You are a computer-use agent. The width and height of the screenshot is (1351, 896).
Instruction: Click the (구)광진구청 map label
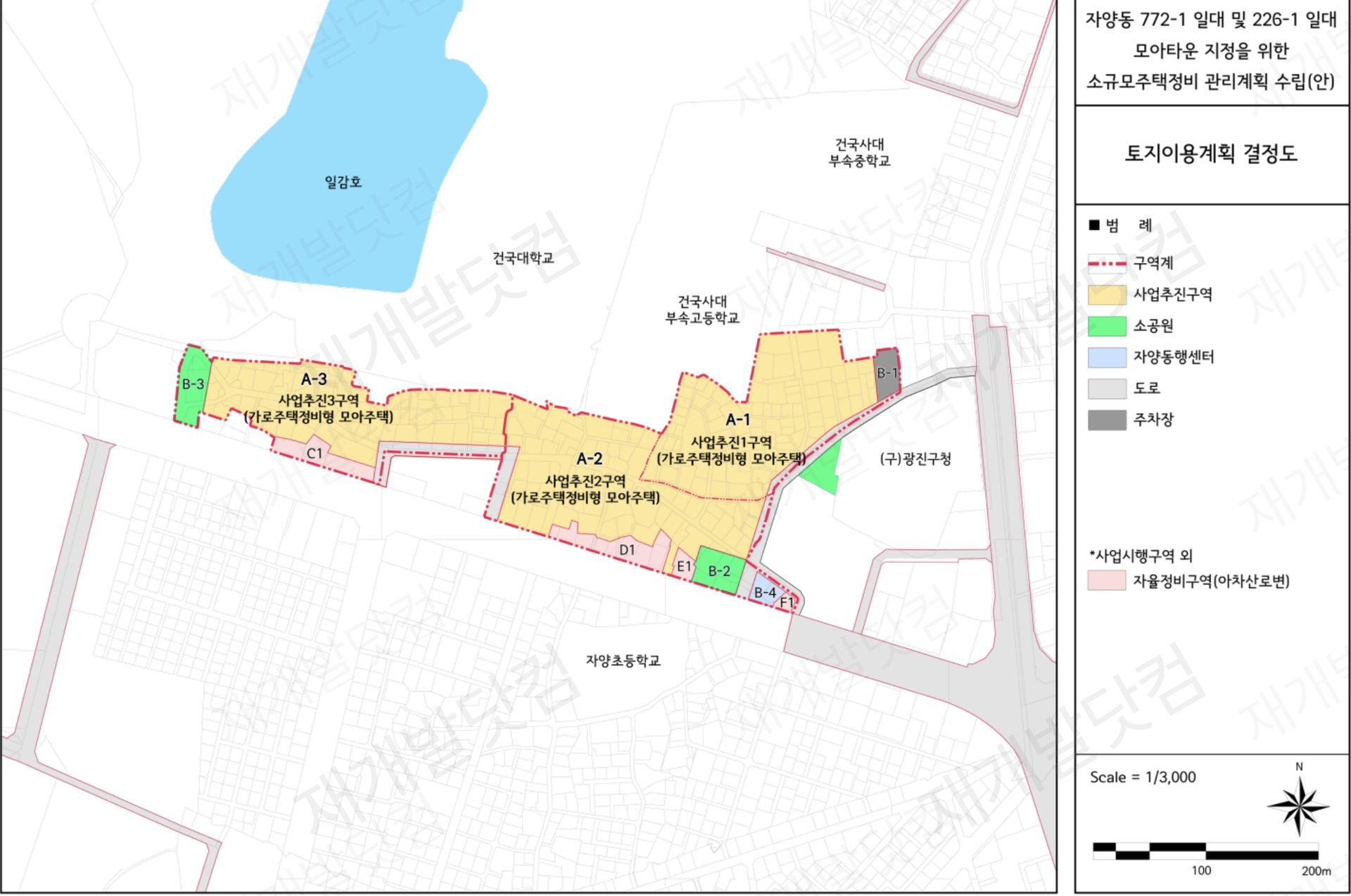915,459
